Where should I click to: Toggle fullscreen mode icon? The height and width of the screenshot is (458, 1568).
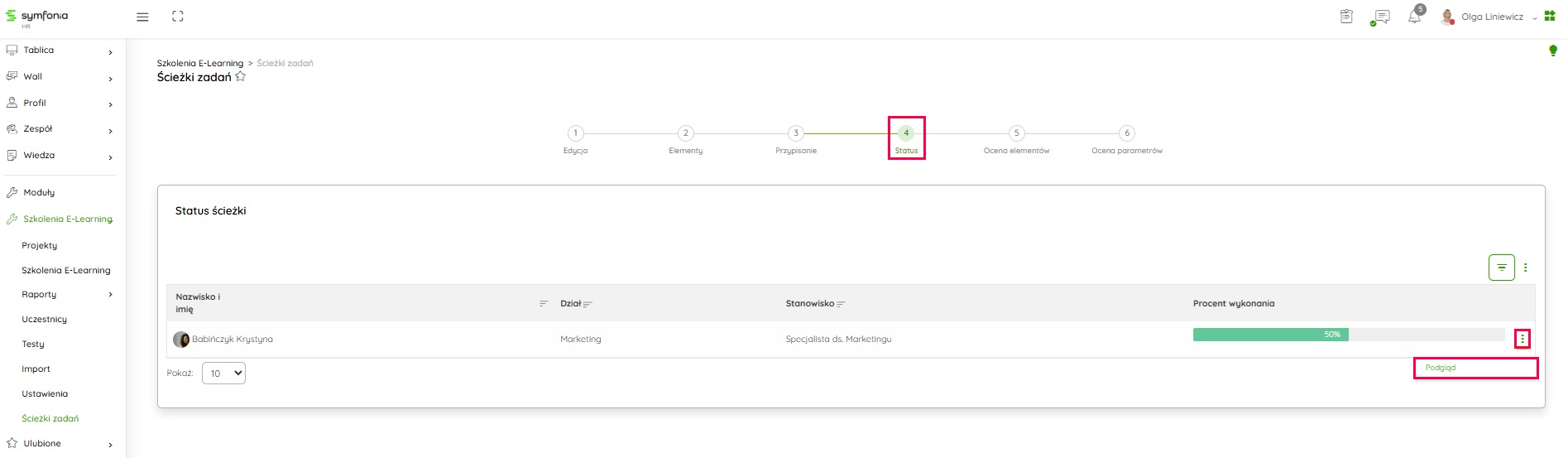tap(177, 17)
